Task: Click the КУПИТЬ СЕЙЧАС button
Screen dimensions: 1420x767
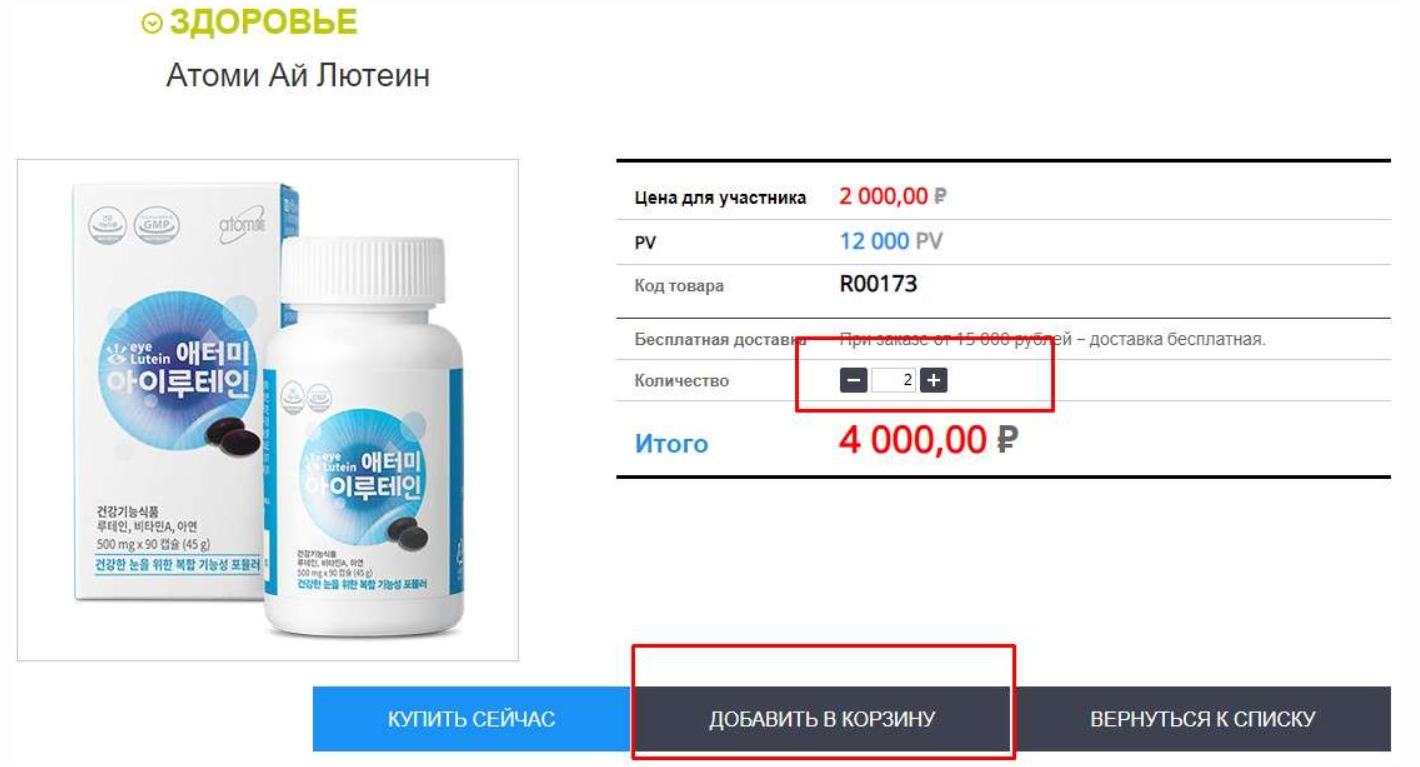Action: pos(471,719)
